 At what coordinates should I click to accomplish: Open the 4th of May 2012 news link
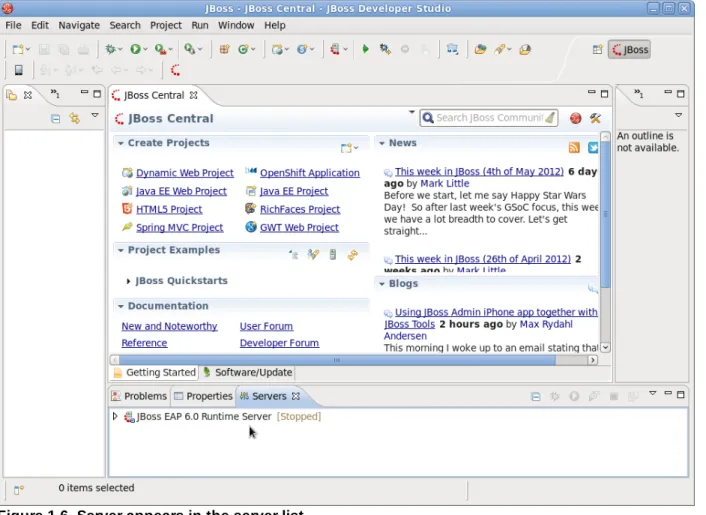click(479, 172)
